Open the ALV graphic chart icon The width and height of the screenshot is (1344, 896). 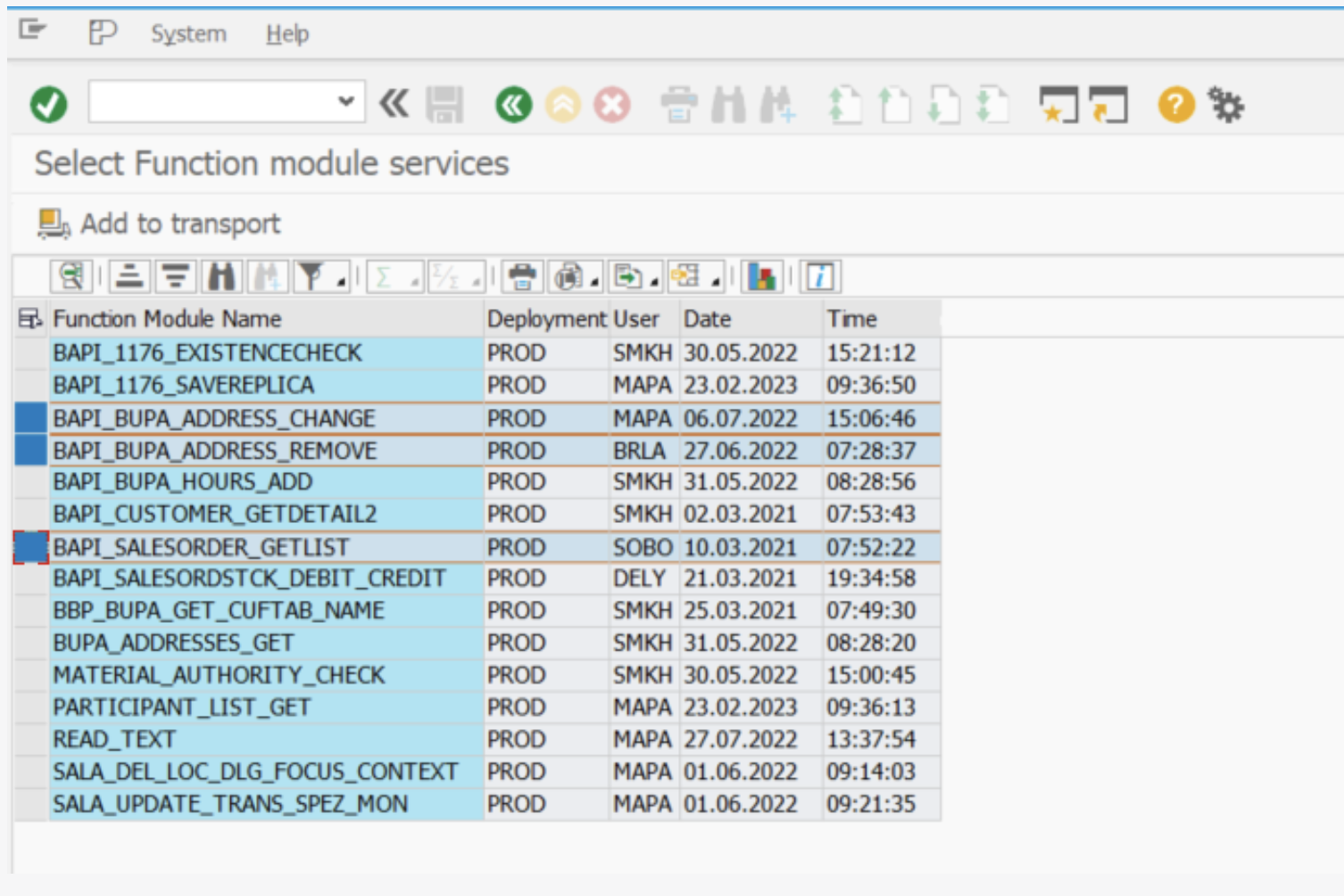tap(761, 278)
